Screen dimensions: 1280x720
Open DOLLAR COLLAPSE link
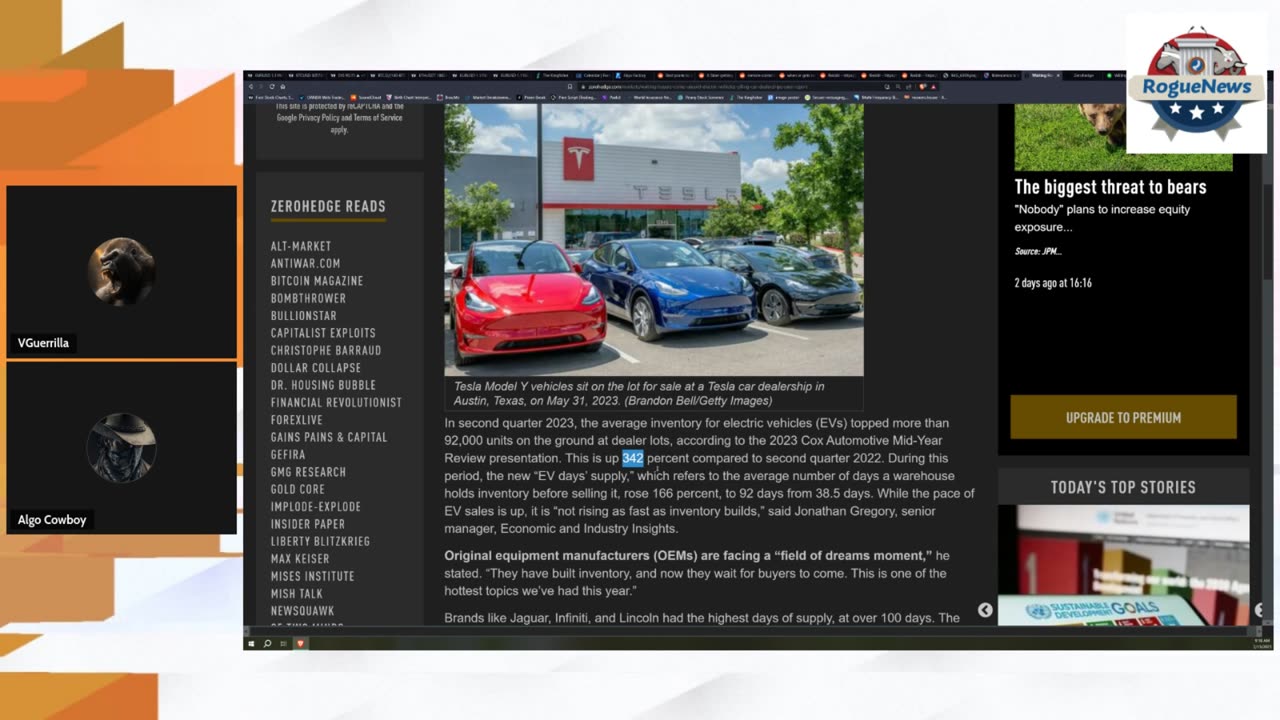[x=315, y=367]
